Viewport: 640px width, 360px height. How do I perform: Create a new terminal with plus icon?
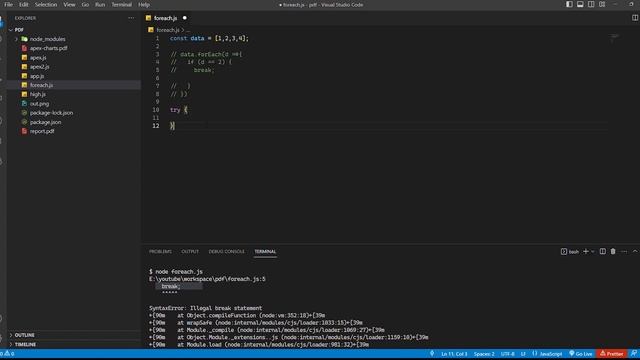(586, 251)
